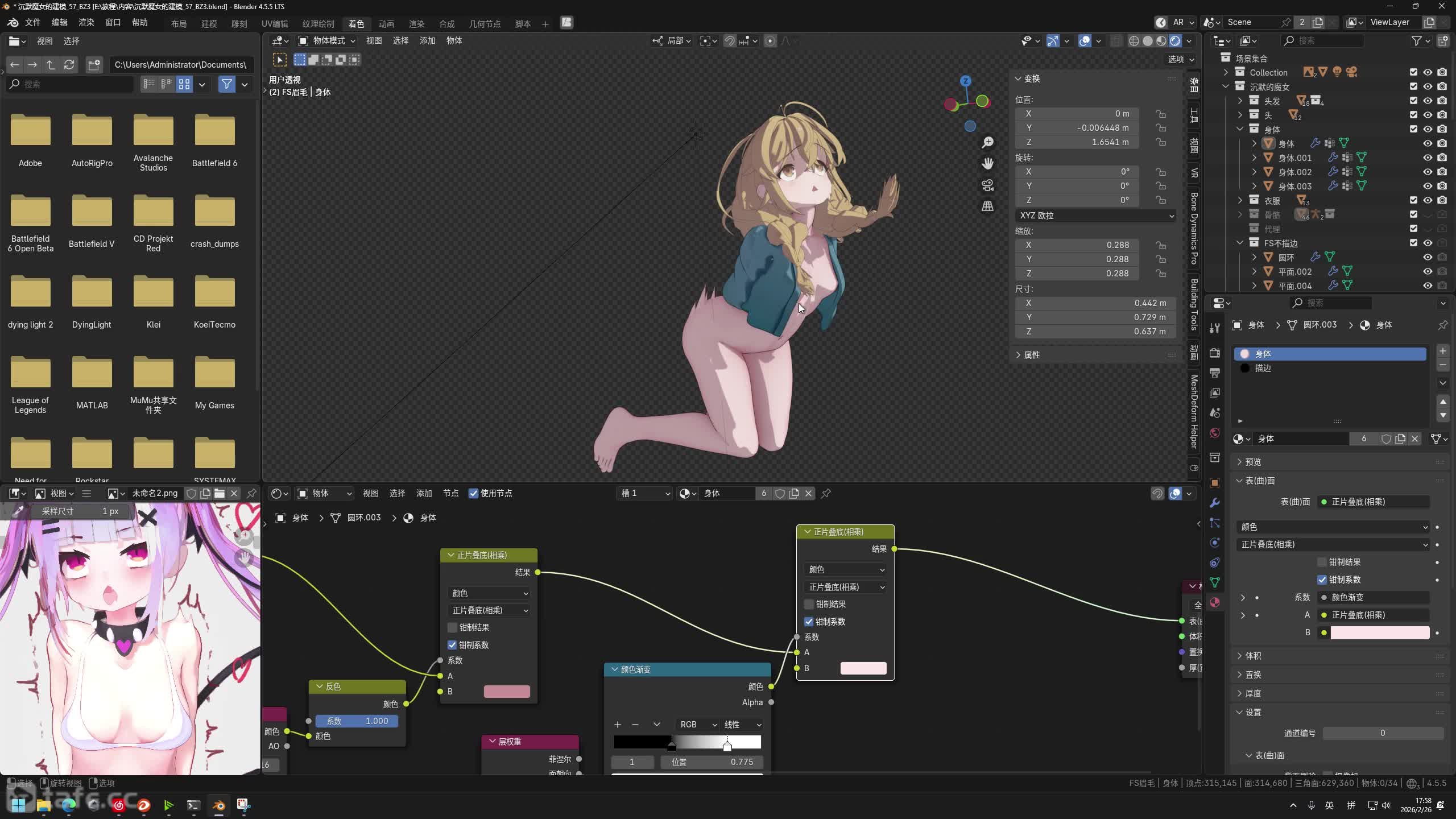Click the pan hand viewport gizmo
The width and height of the screenshot is (1456, 819).
[x=988, y=164]
